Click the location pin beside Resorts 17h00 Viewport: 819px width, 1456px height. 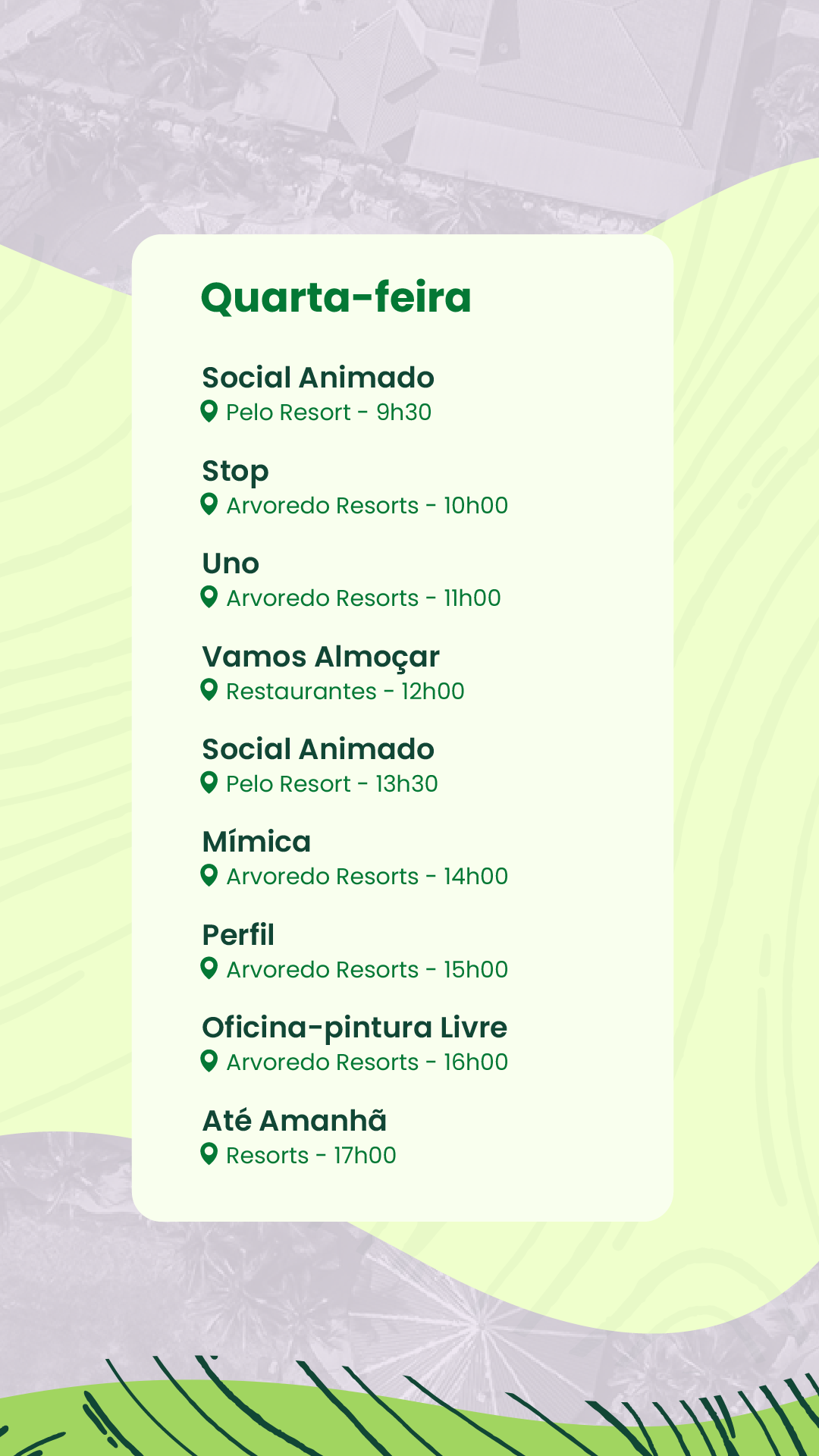[209, 1154]
